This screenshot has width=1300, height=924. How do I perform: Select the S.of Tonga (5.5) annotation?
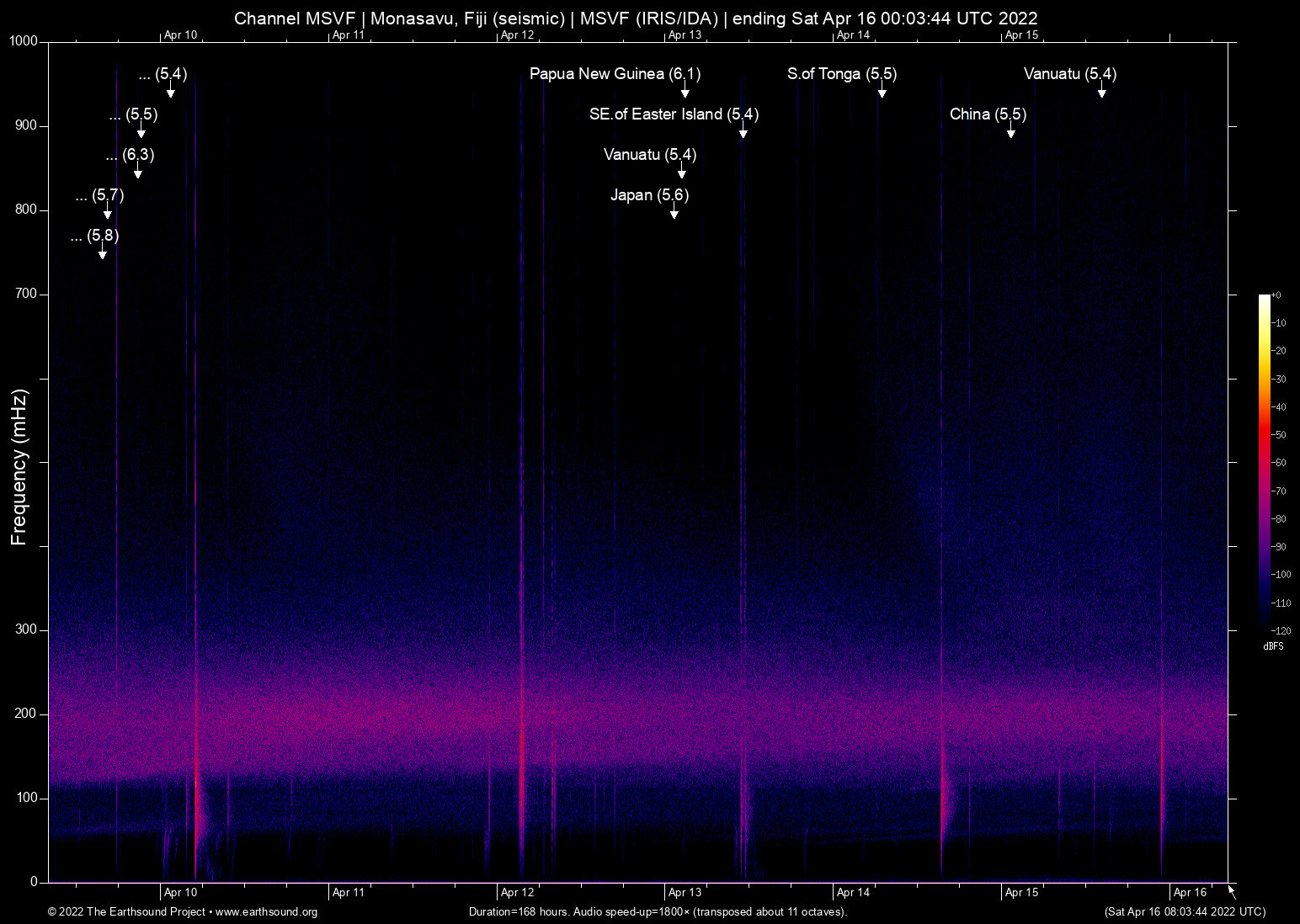842,74
